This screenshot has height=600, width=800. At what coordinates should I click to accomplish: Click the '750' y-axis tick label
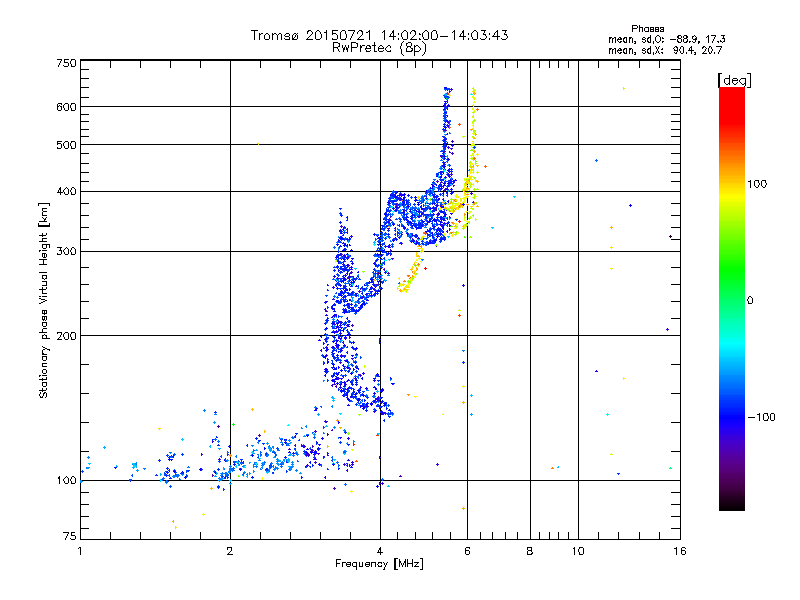click(66, 63)
